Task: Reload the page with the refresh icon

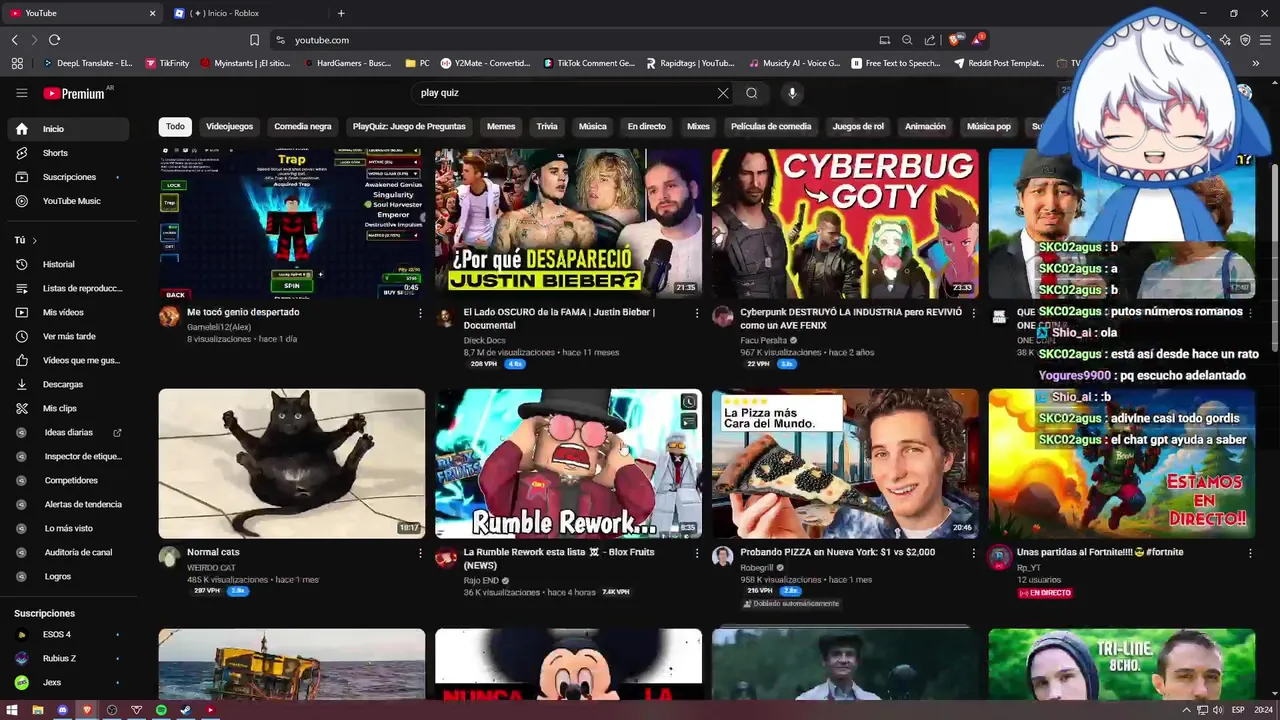Action: coord(54,40)
